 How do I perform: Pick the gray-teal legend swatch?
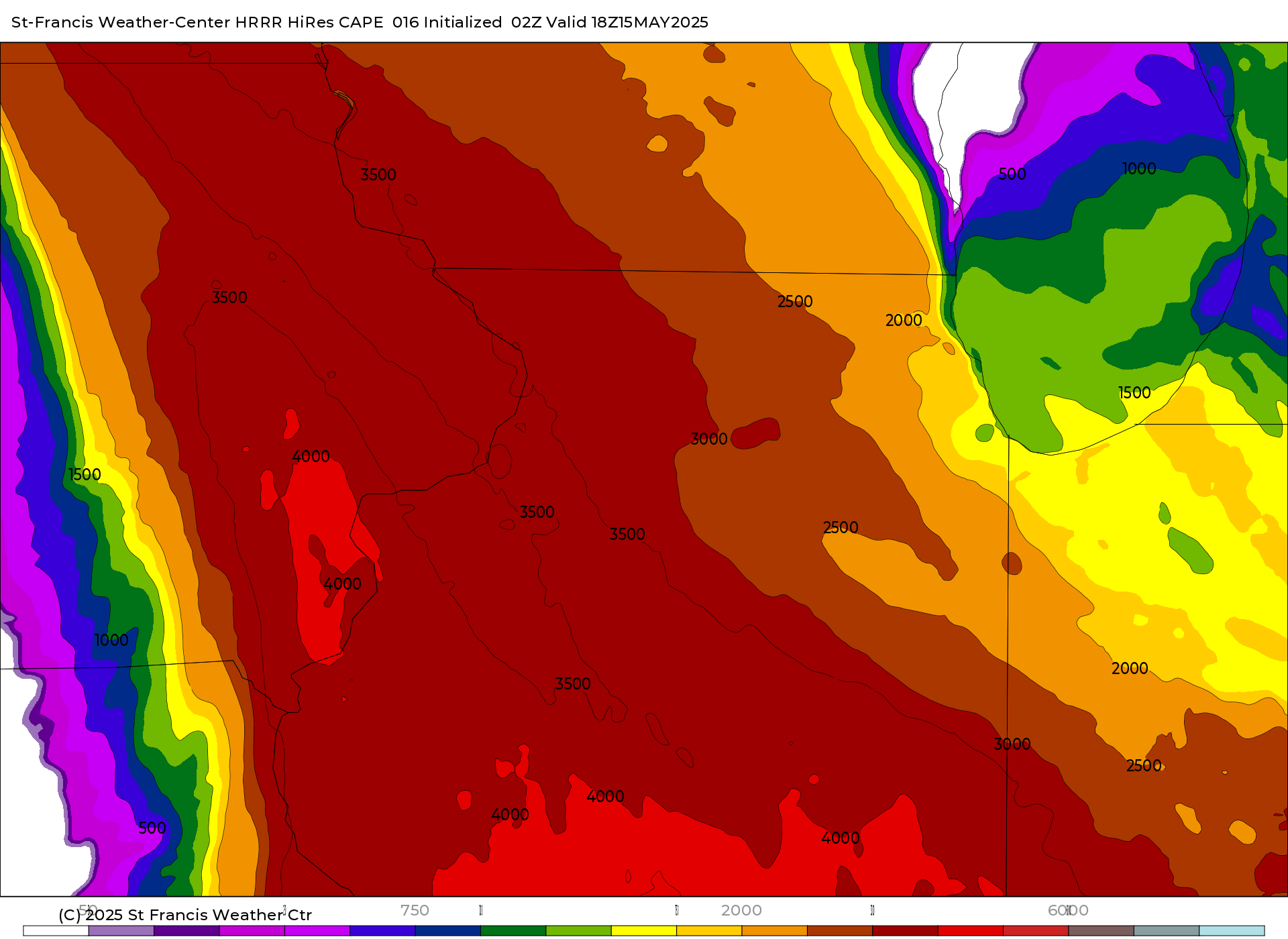pyautogui.click(x=1167, y=931)
